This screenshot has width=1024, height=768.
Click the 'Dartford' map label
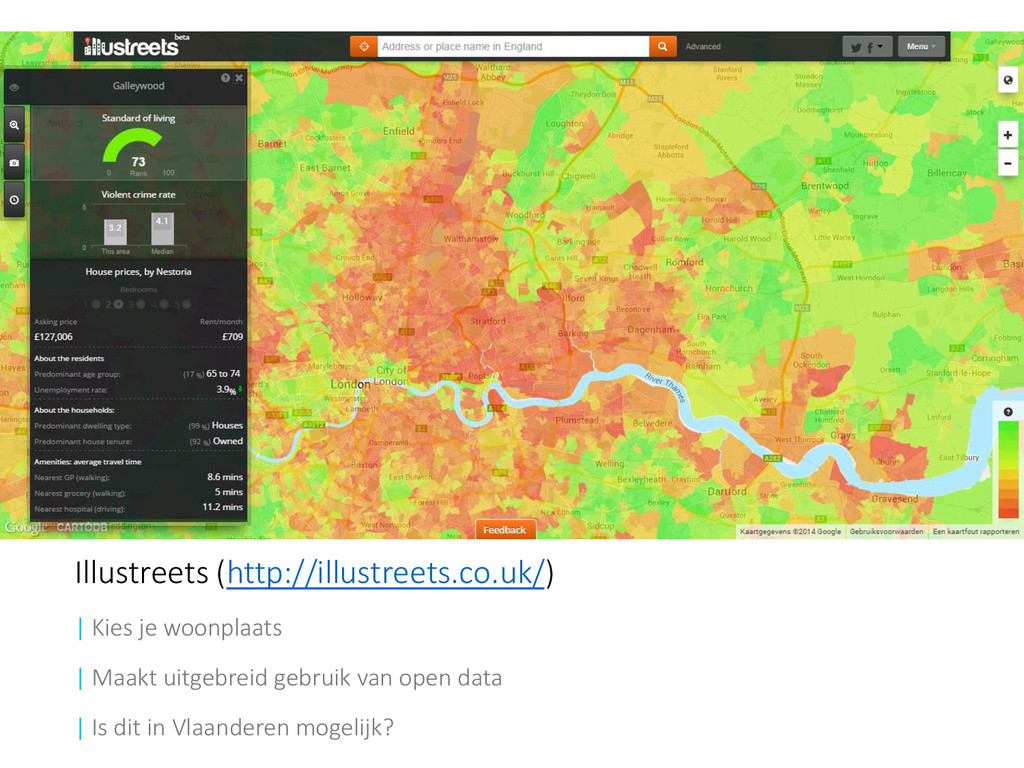(x=727, y=491)
